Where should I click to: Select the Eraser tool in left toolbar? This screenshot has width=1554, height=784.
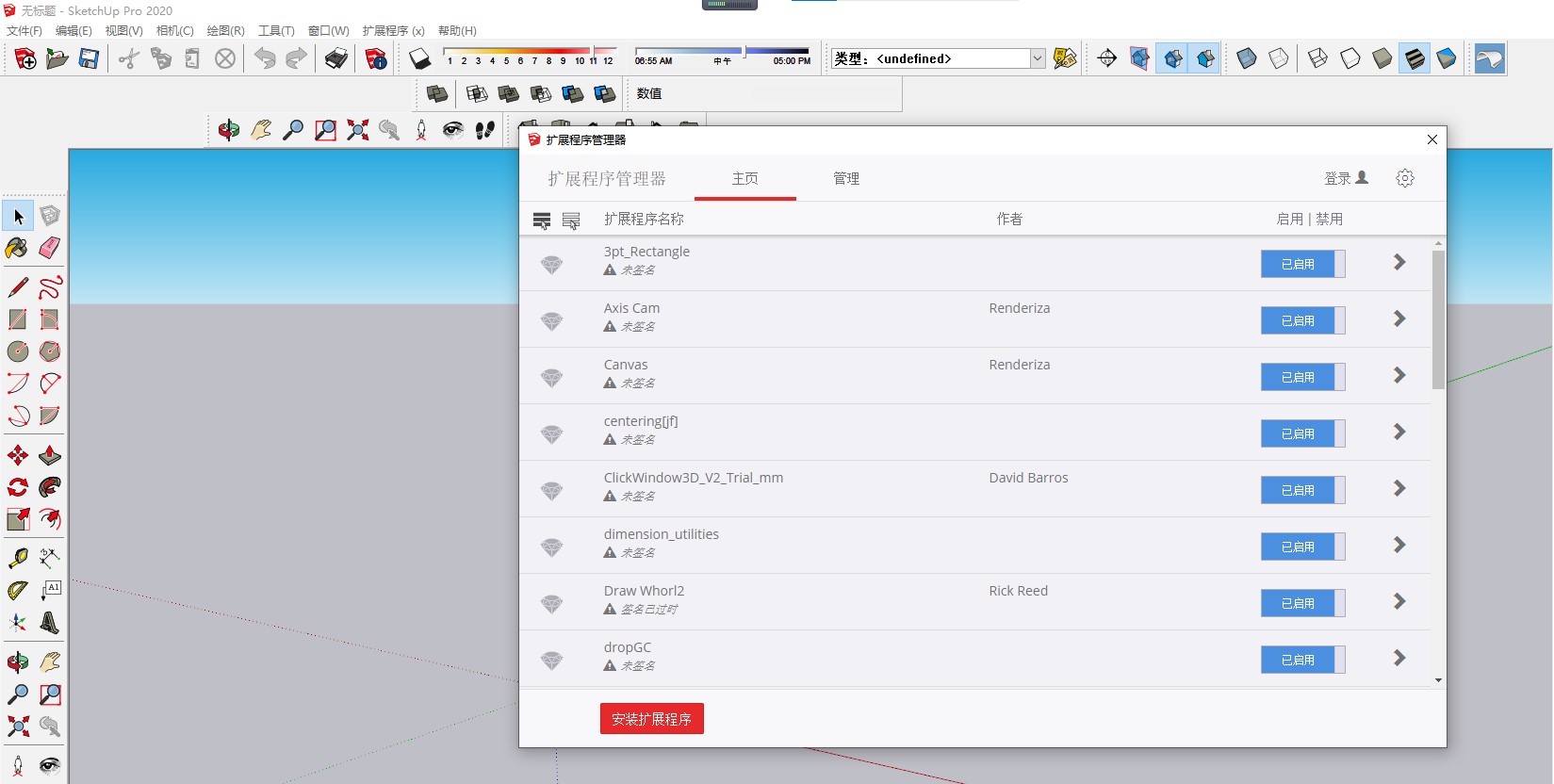click(x=50, y=248)
